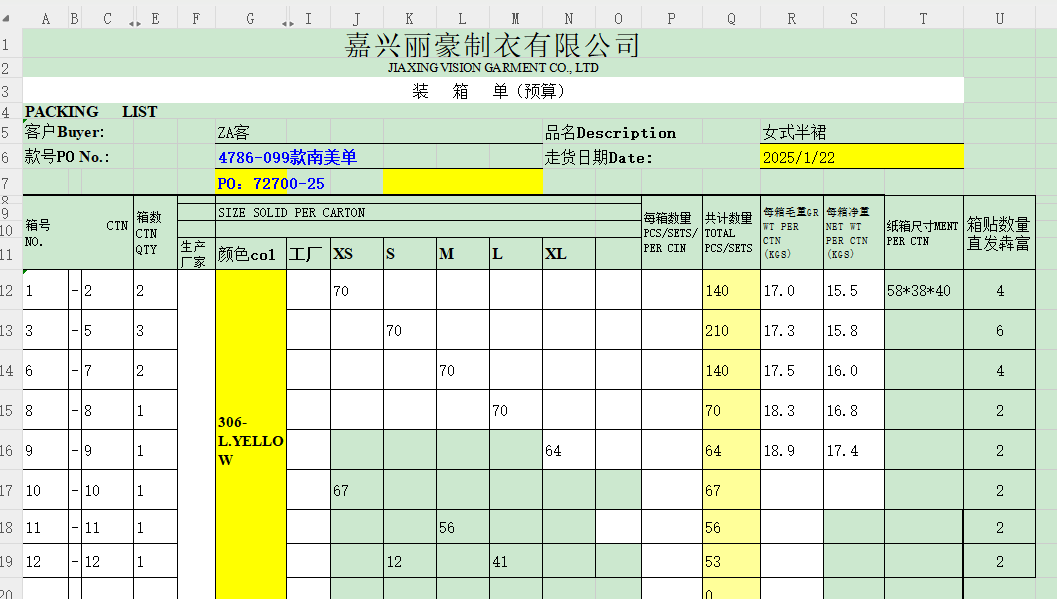Click the company name title 嘉兴丽豪制衣有限公司

[x=492, y=45]
